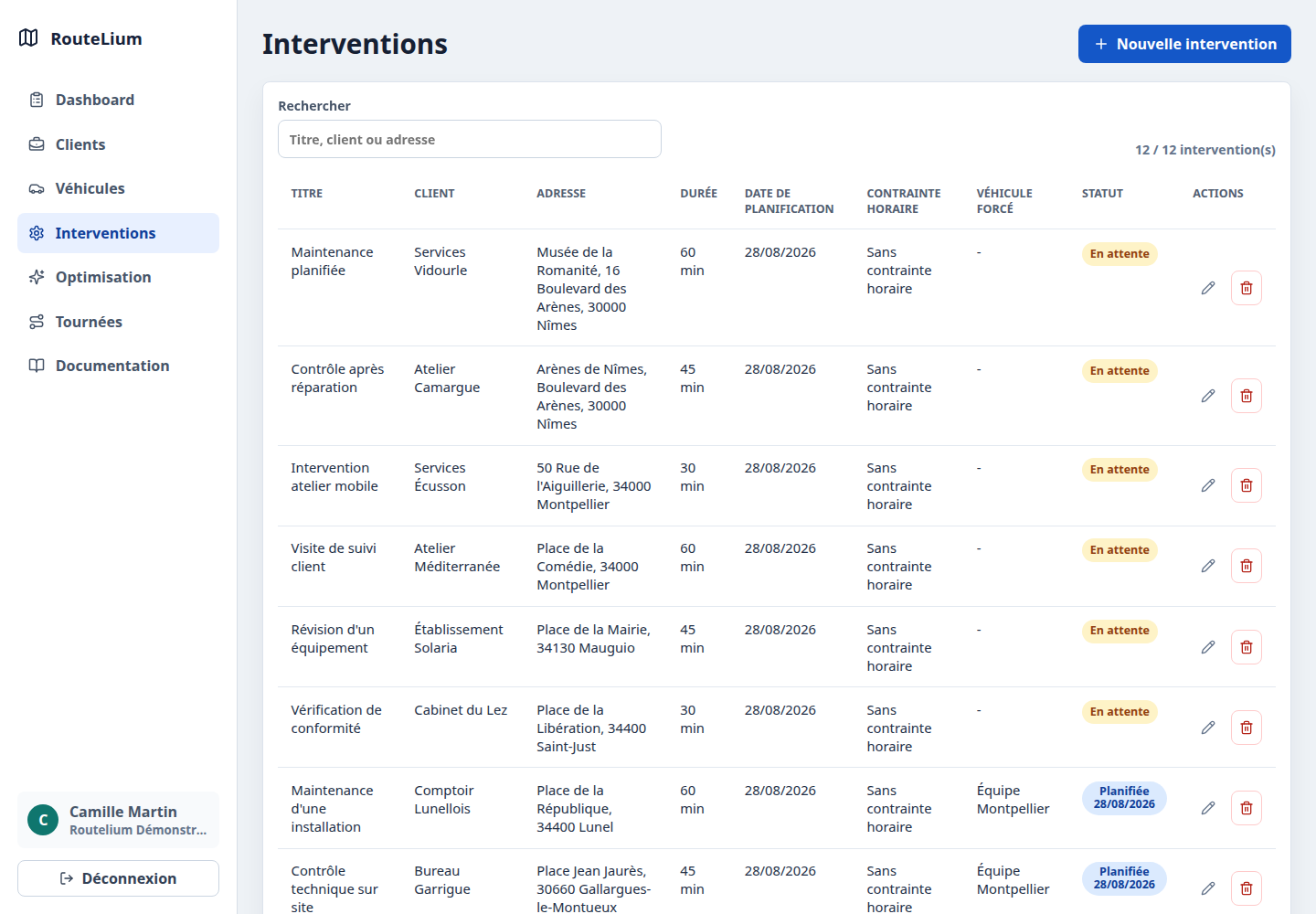Click the DURÉE column header
The image size is (1316, 914).
pyautogui.click(x=698, y=194)
